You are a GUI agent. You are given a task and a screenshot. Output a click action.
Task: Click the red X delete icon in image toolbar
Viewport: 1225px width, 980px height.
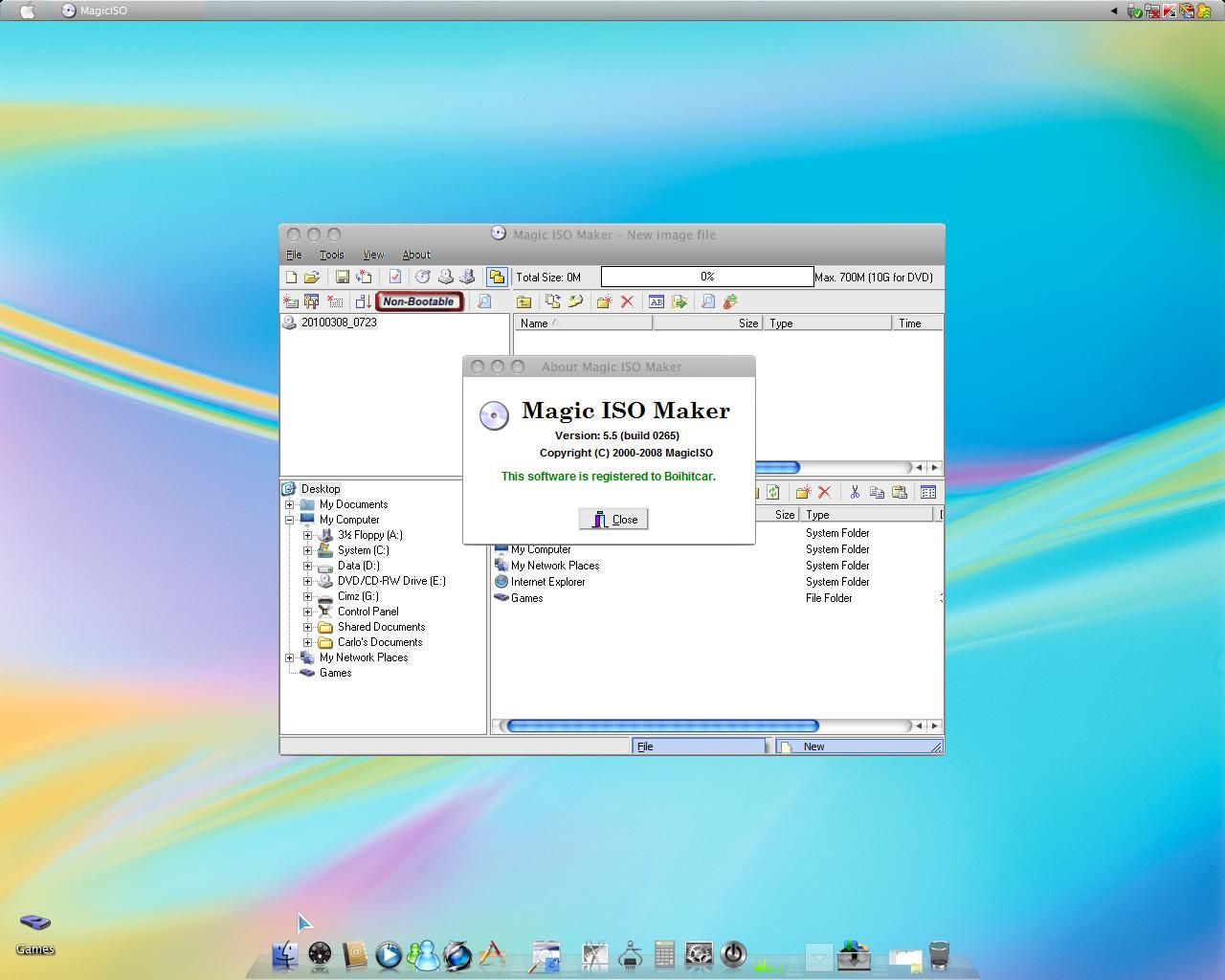click(627, 301)
